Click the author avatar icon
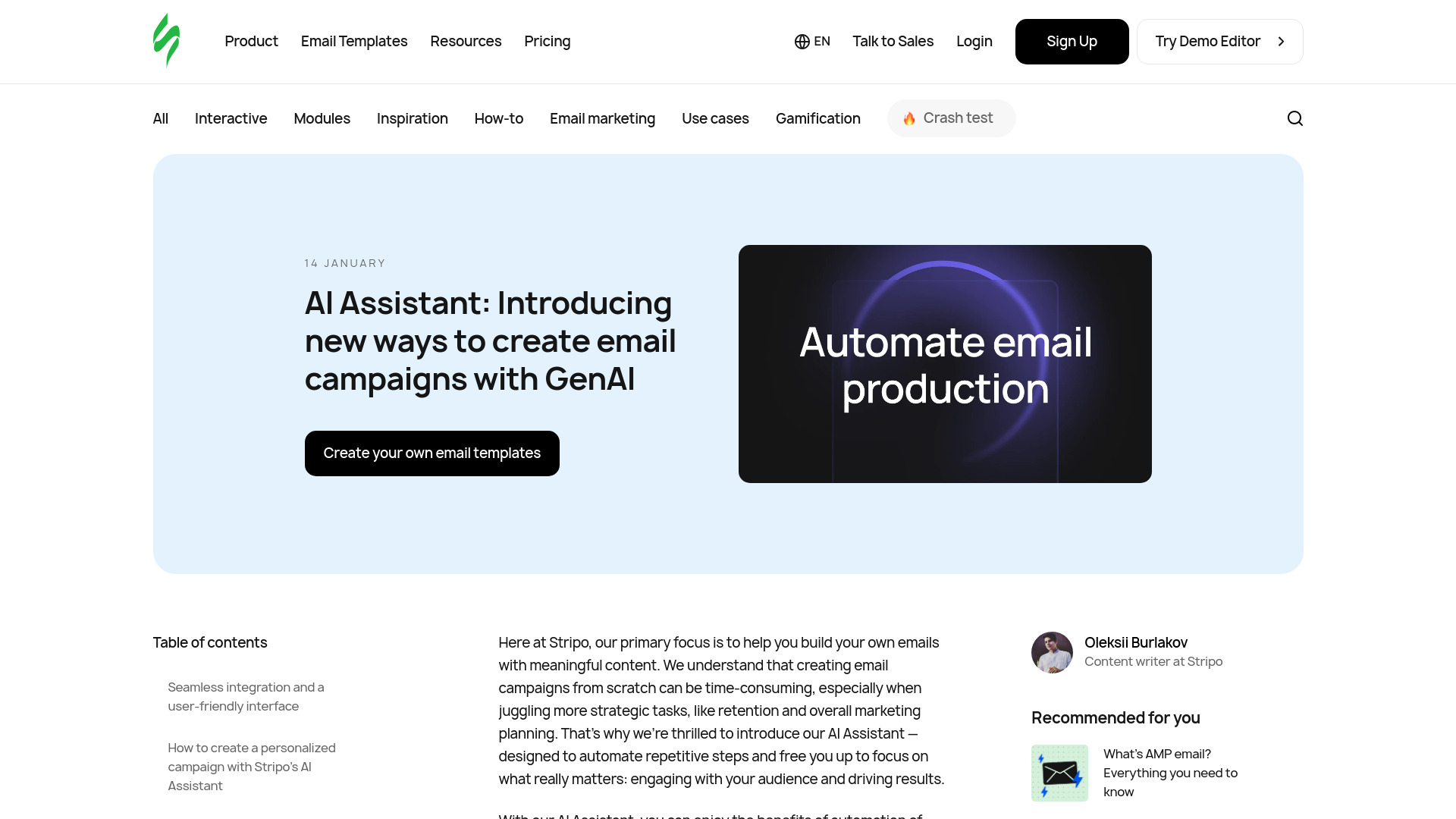 click(1052, 652)
